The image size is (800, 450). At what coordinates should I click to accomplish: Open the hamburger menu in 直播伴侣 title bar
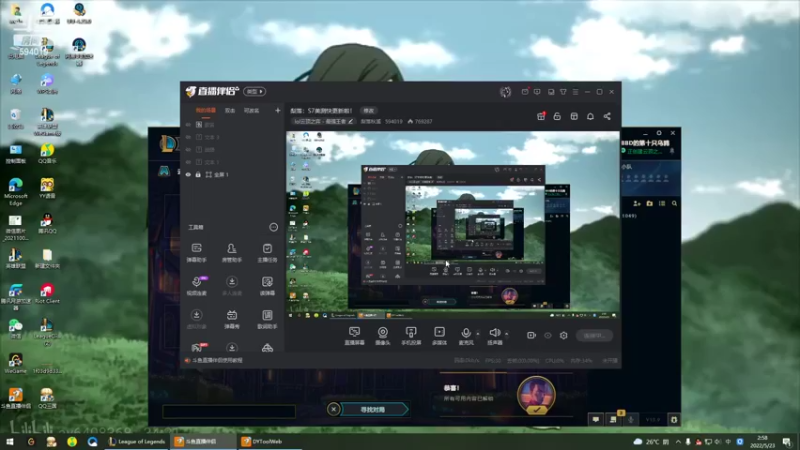(576, 92)
